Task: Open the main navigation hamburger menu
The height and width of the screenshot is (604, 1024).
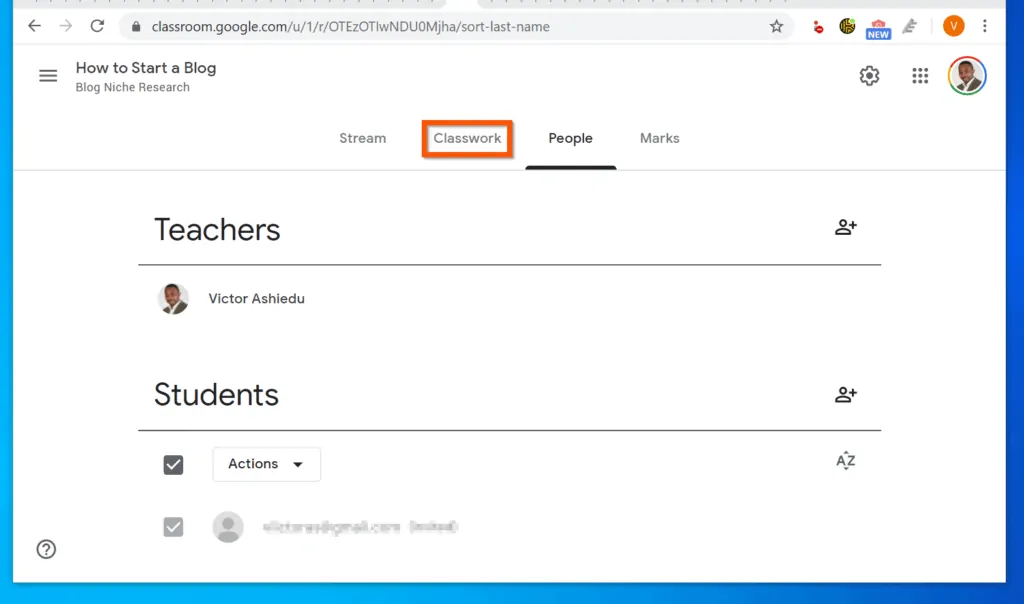Action: pyautogui.click(x=47, y=75)
